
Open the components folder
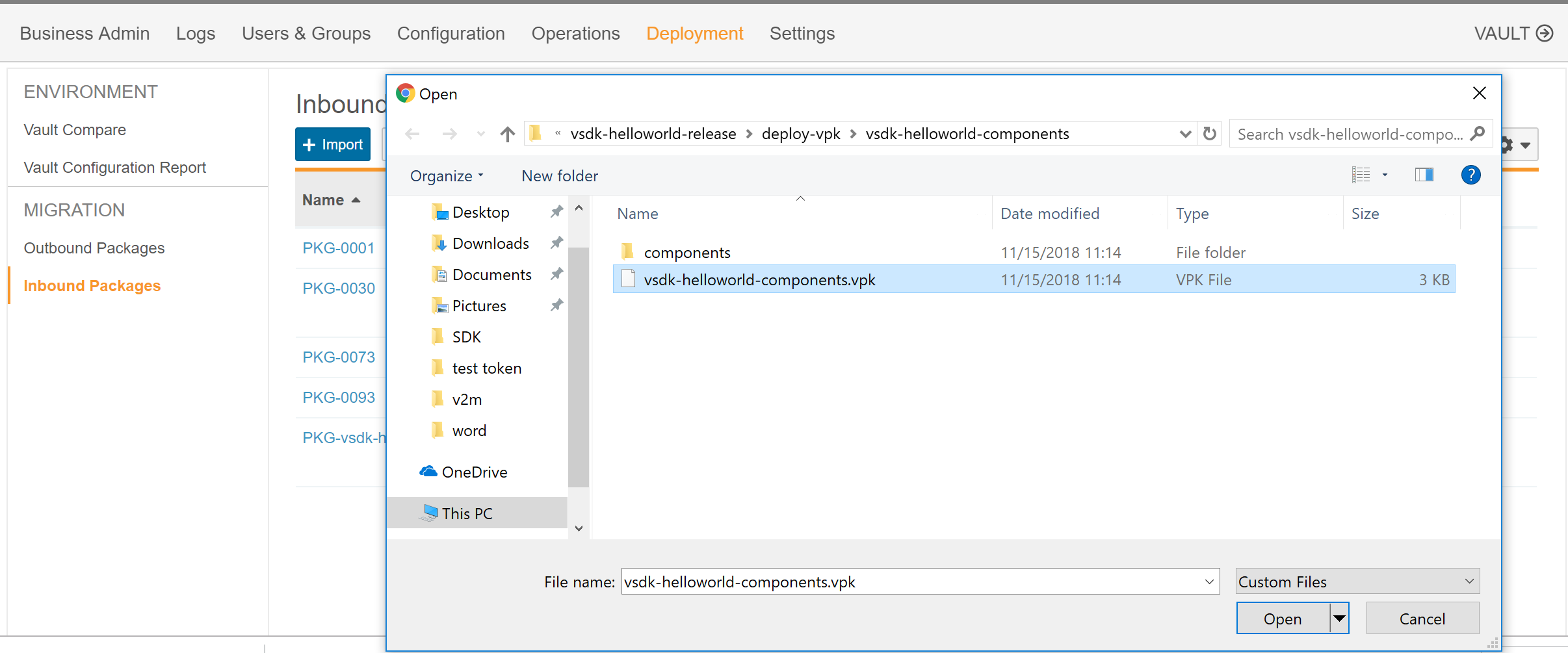point(686,252)
